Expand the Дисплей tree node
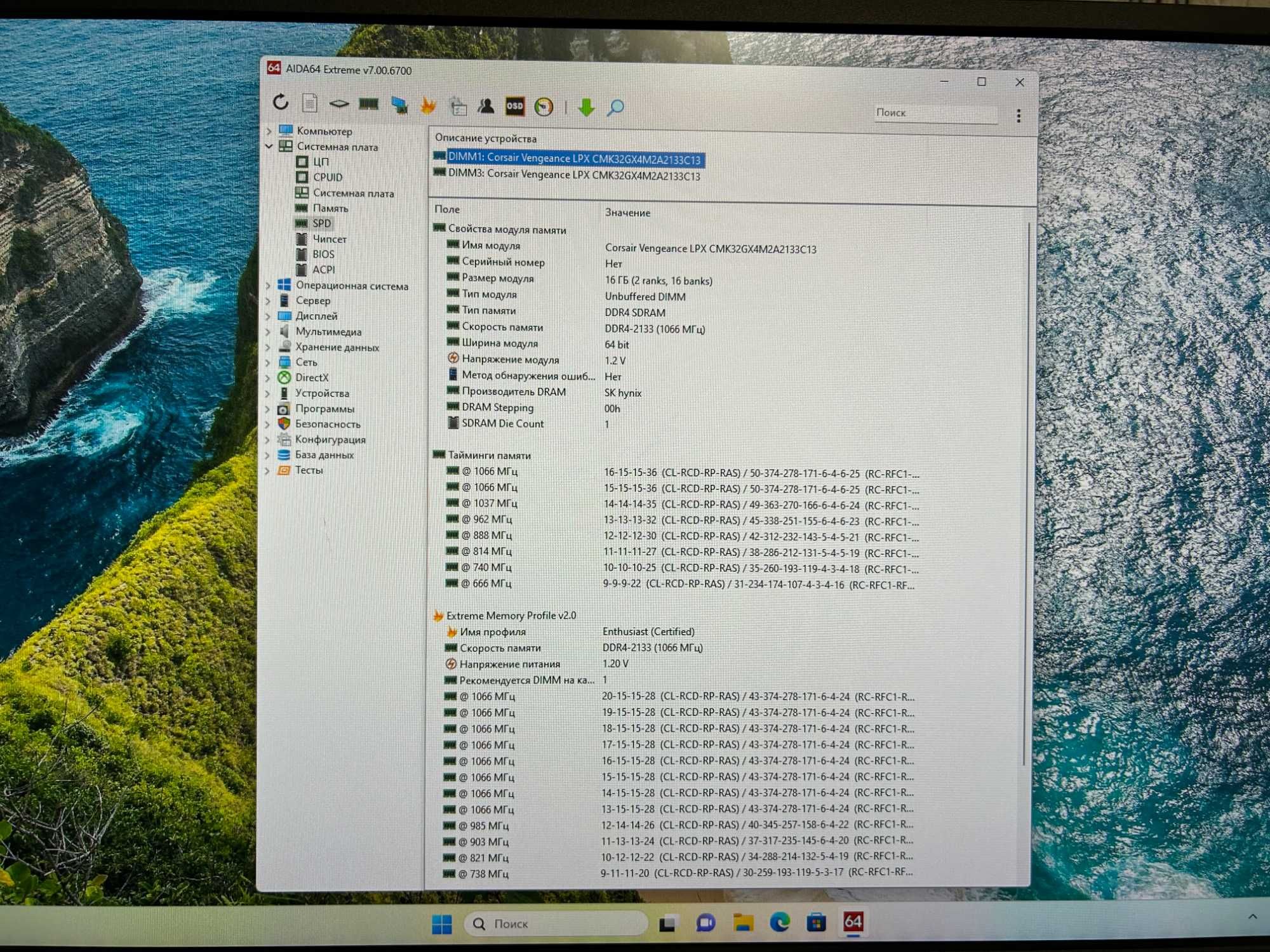Viewport: 1270px width, 952px height. (268, 316)
